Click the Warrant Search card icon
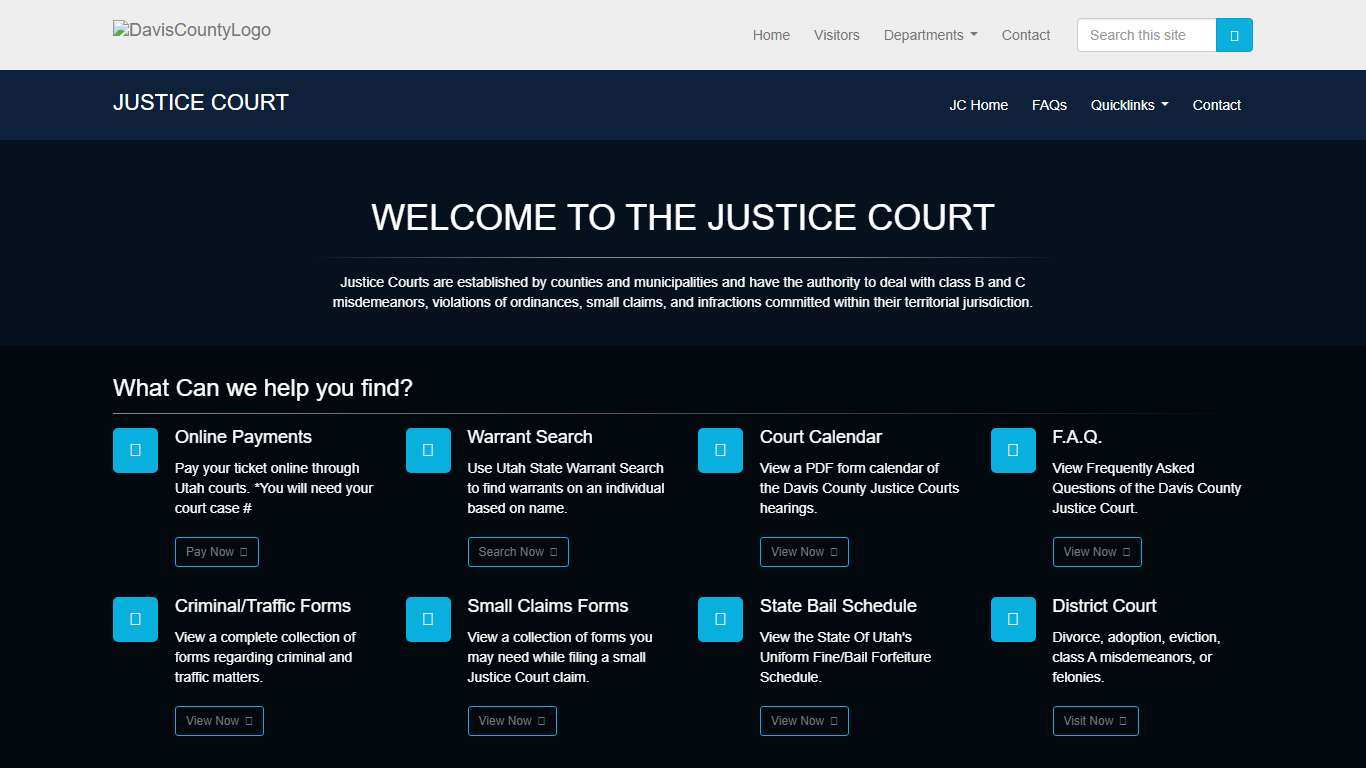Image resolution: width=1366 pixels, height=768 pixels. (428, 450)
